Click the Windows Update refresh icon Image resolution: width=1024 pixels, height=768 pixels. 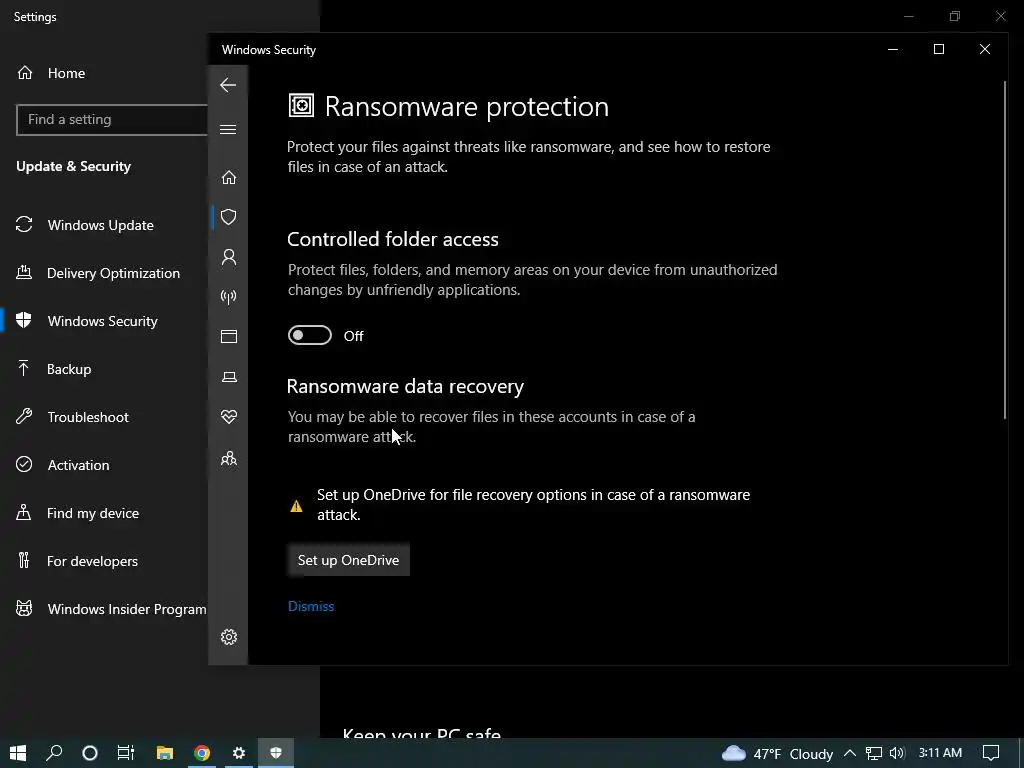coord(24,225)
